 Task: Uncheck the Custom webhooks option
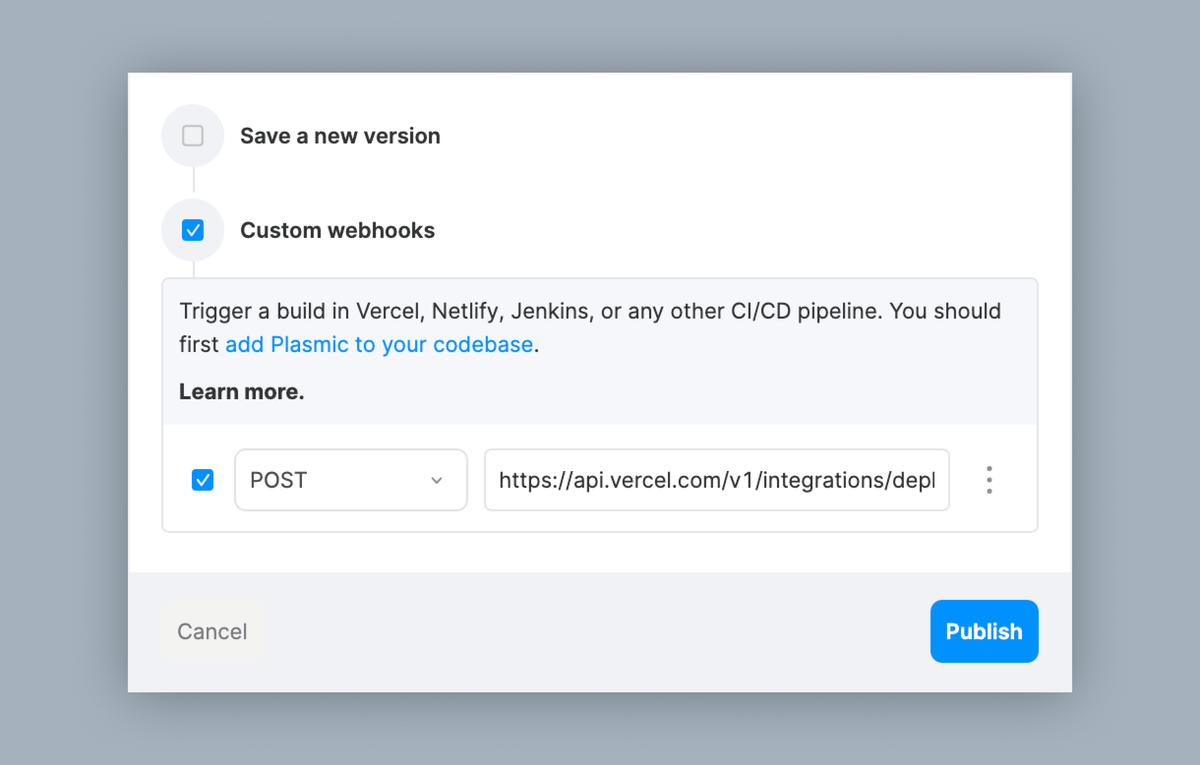tap(192, 230)
